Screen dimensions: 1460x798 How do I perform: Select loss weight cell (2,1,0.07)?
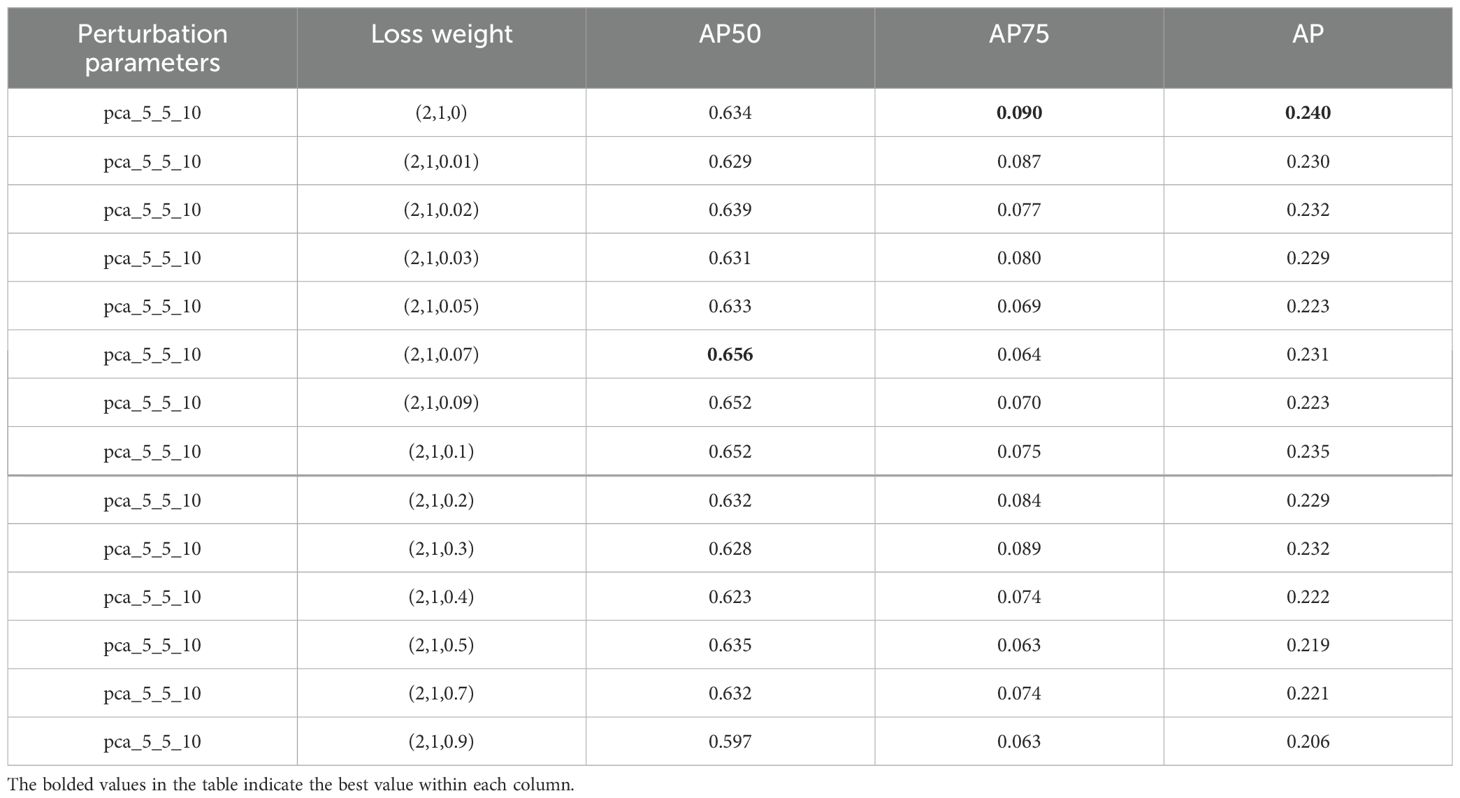pos(441,355)
